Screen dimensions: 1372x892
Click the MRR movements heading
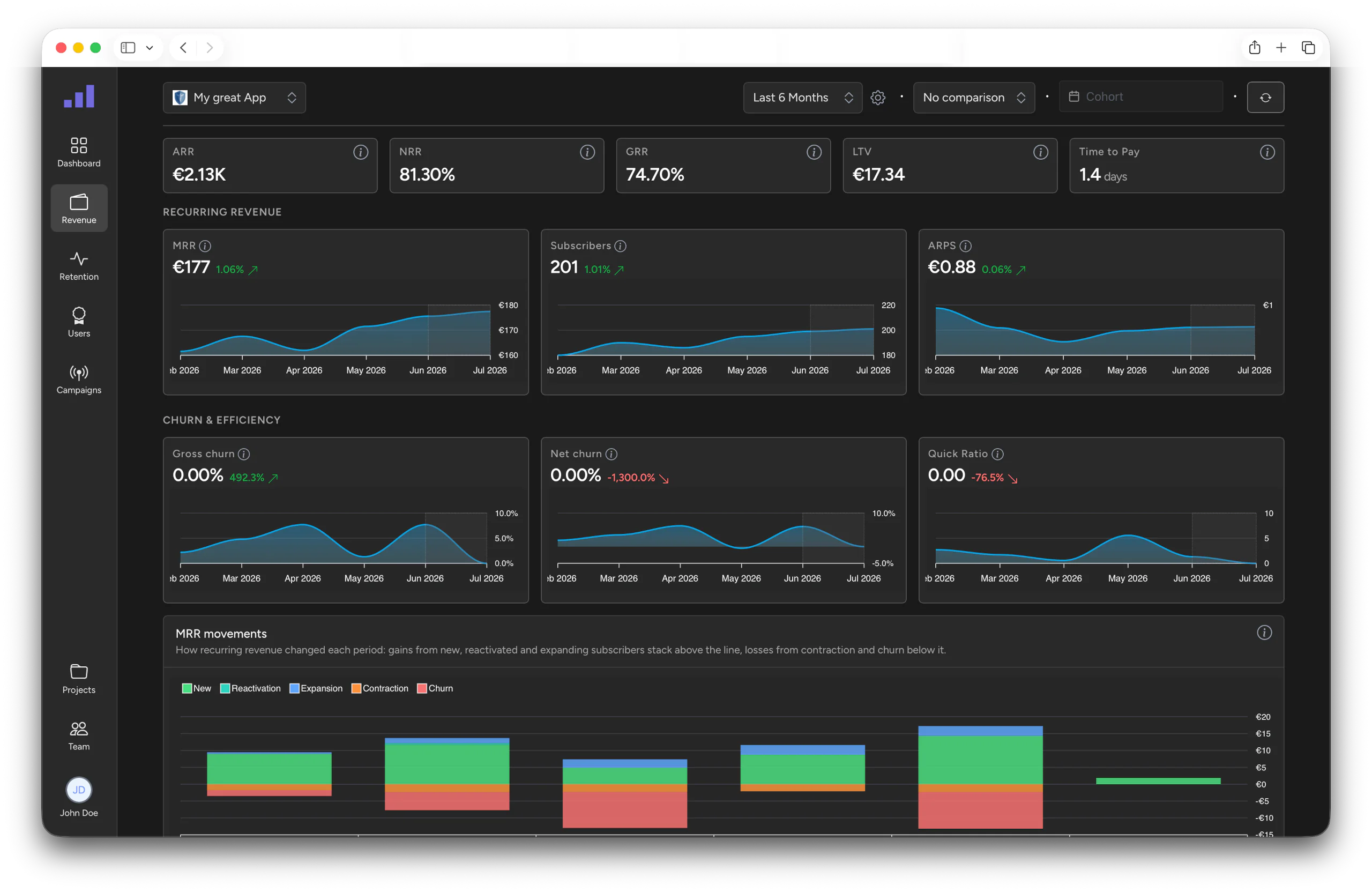tap(221, 634)
